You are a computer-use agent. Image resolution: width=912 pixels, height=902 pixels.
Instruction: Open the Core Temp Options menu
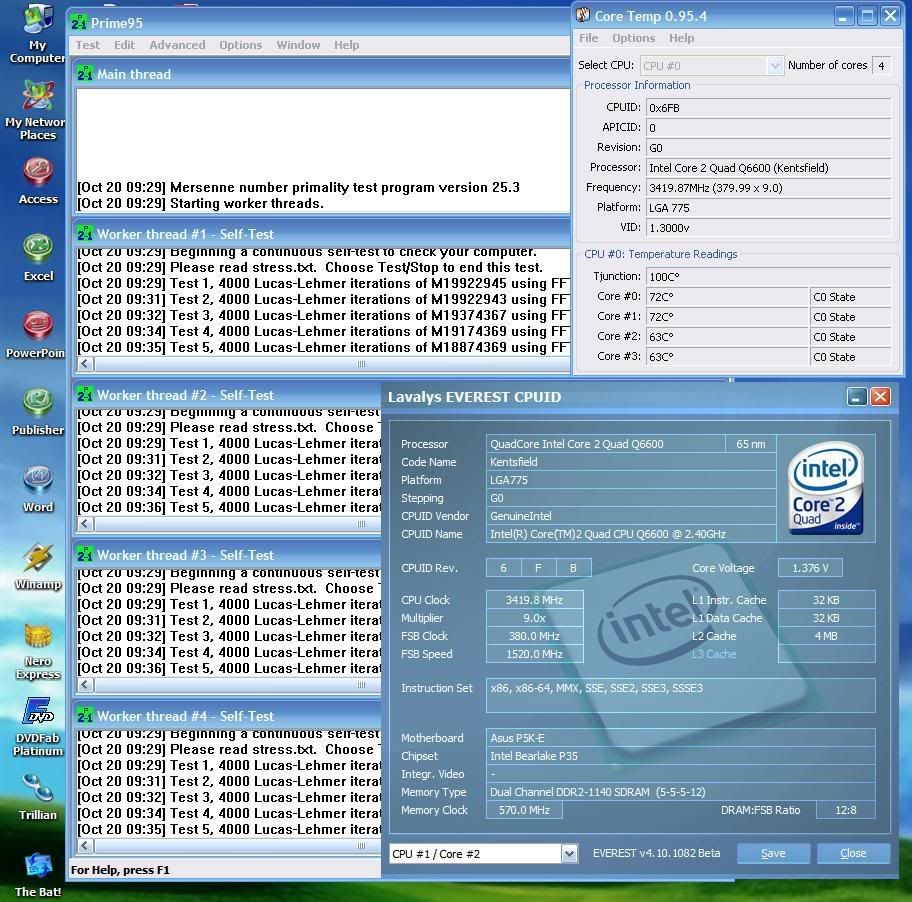click(633, 38)
